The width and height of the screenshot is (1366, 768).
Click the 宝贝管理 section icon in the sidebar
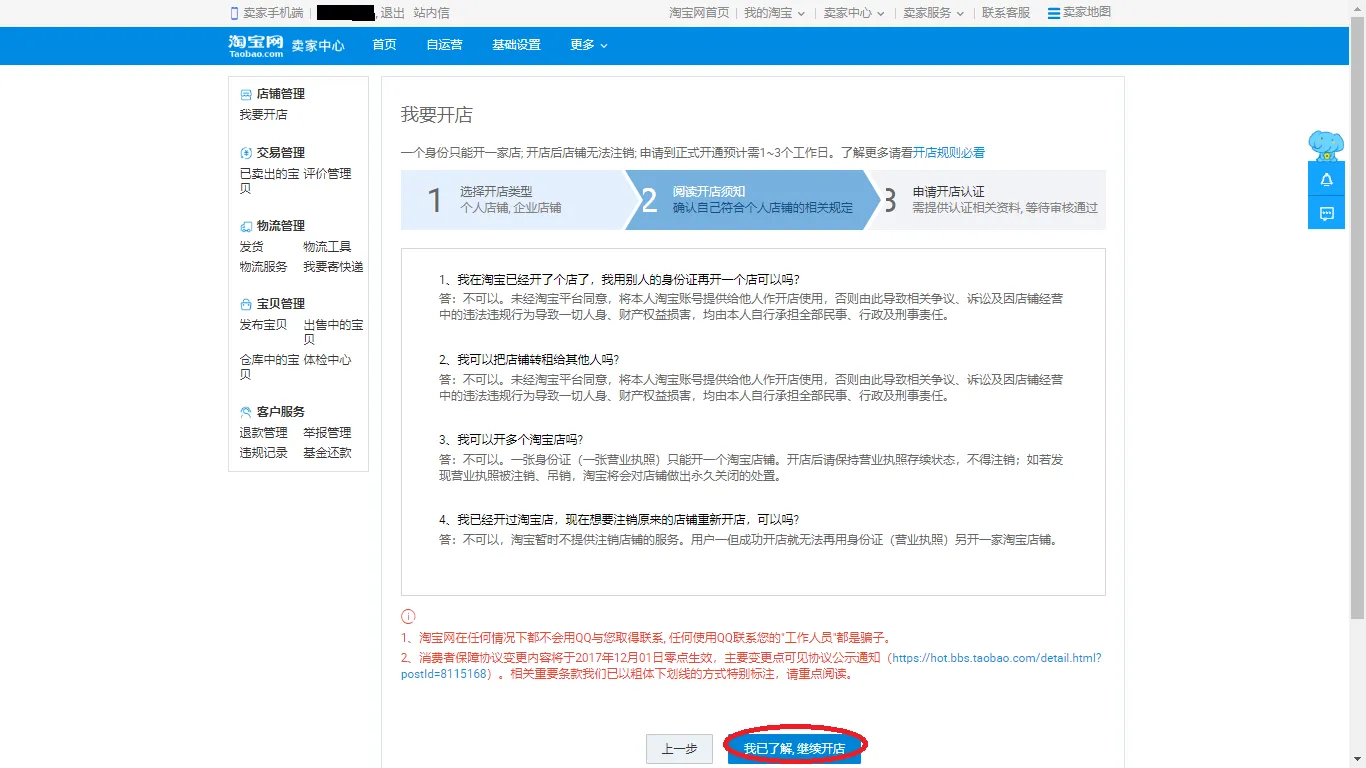coord(246,304)
